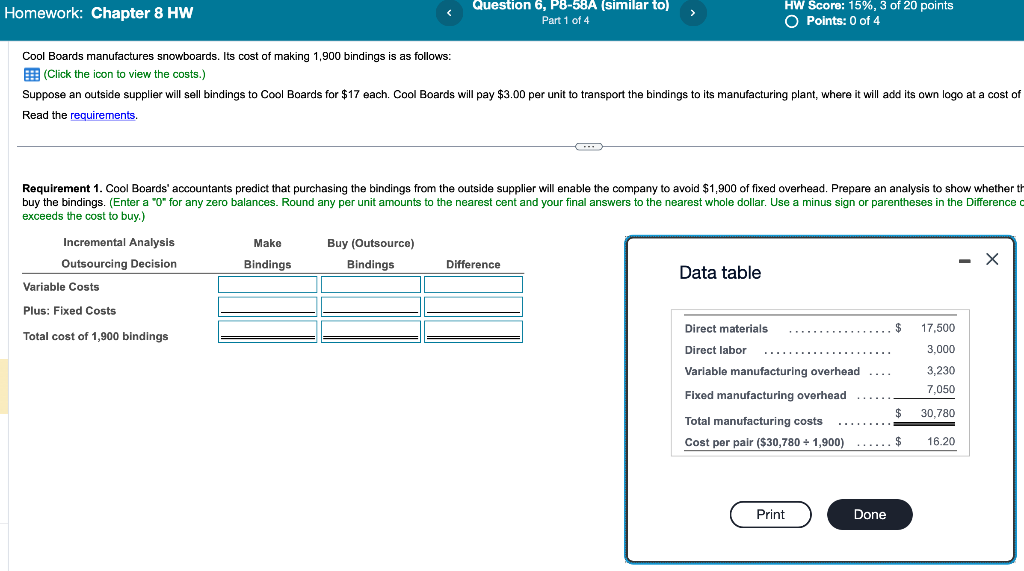Click the Print button

(771, 514)
